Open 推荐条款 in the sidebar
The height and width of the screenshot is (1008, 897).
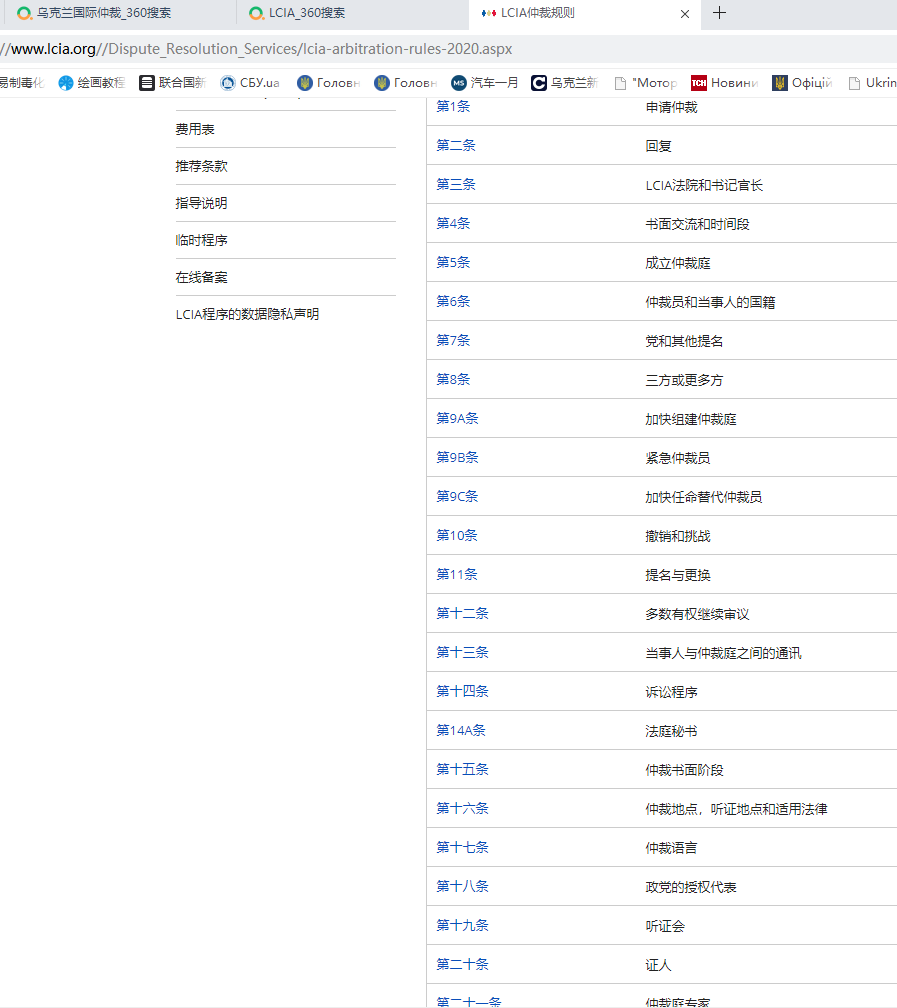(x=201, y=166)
